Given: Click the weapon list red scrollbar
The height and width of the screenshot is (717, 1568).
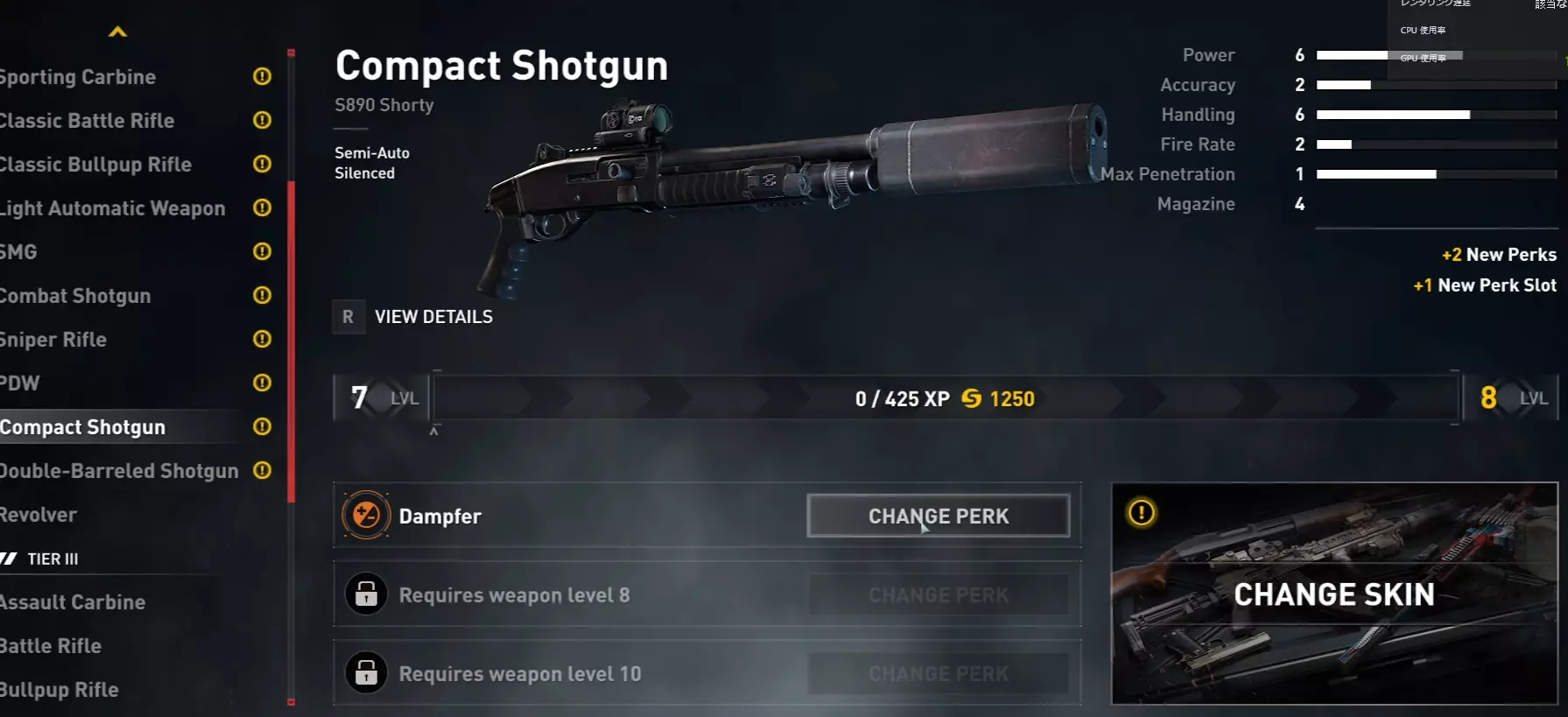Looking at the screenshot, I should (292, 341).
